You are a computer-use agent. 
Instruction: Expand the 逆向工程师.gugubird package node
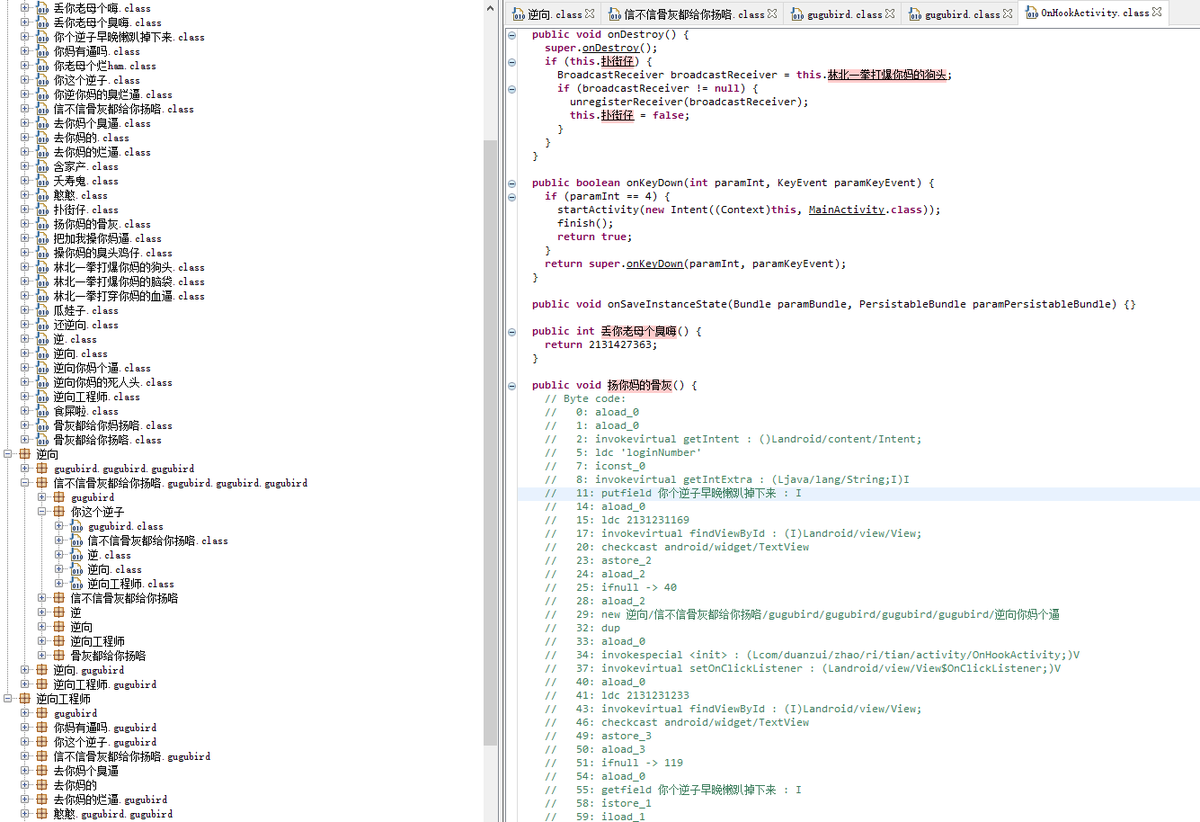(25, 685)
